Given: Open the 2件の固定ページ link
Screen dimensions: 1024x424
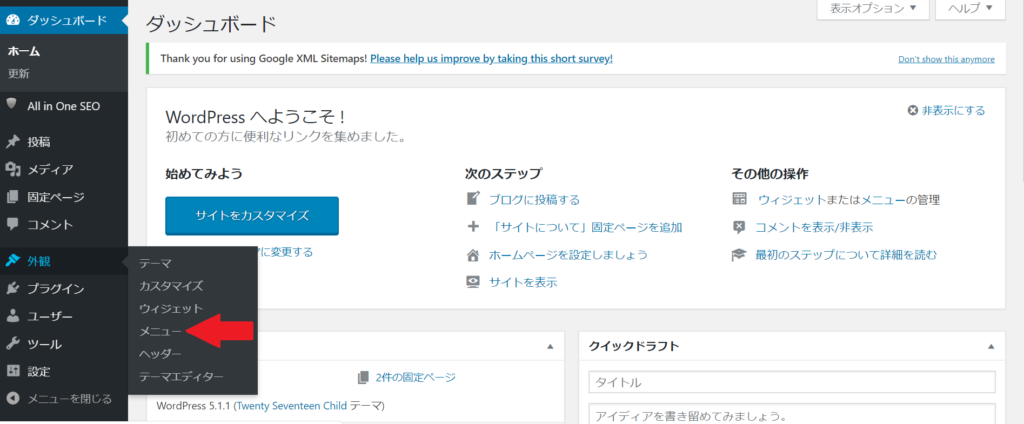Looking at the screenshot, I should (415, 377).
